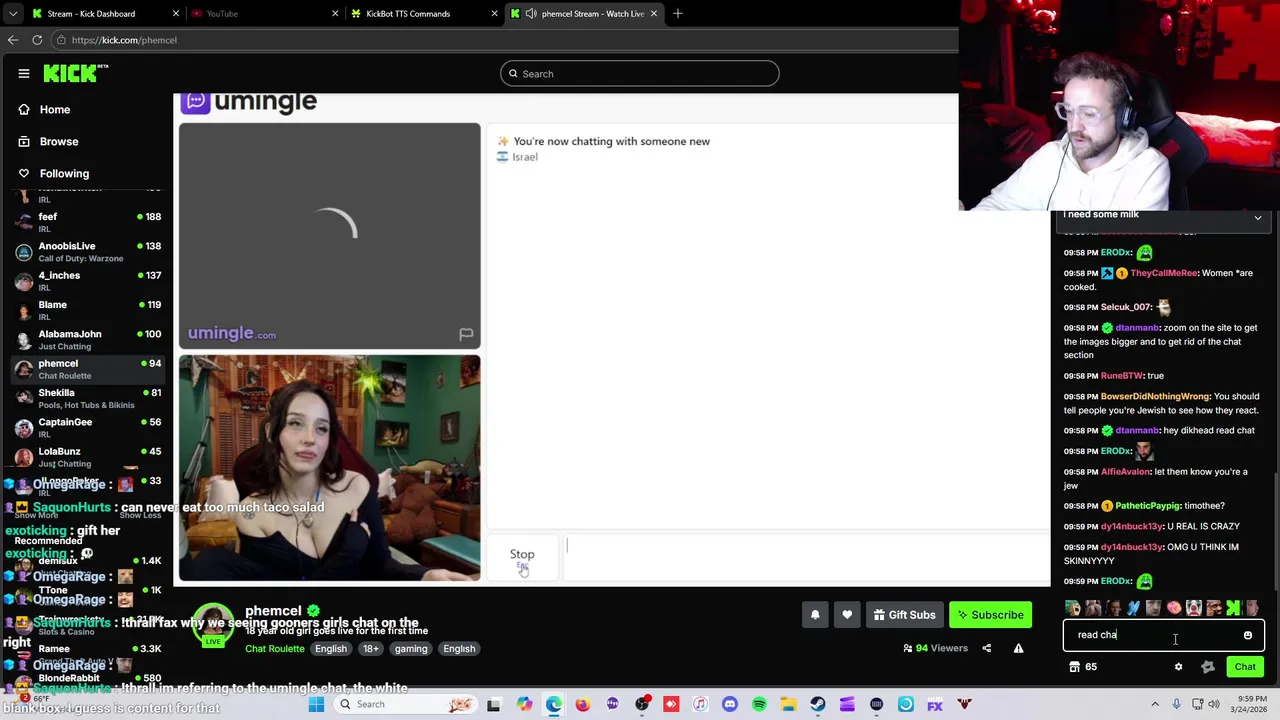Open Microsoft Edge from the taskbar
This screenshot has width=1280, height=720.
[553, 704]
